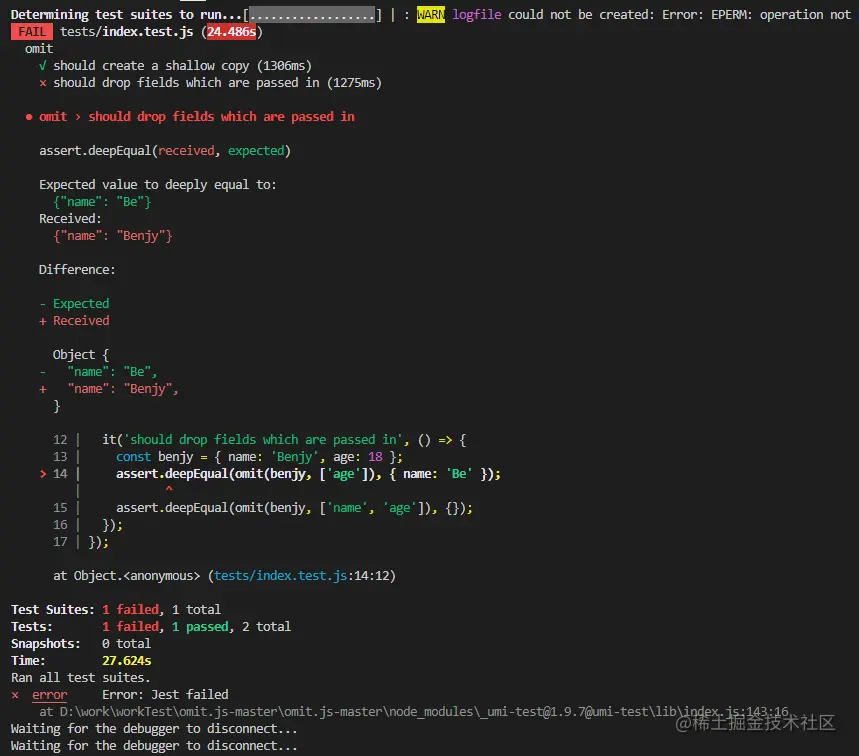Image resolution: width=859 pixels, height=756 pixels.
Task: Click the red '+ Received' legend line
Action: (x=75, y=320)
